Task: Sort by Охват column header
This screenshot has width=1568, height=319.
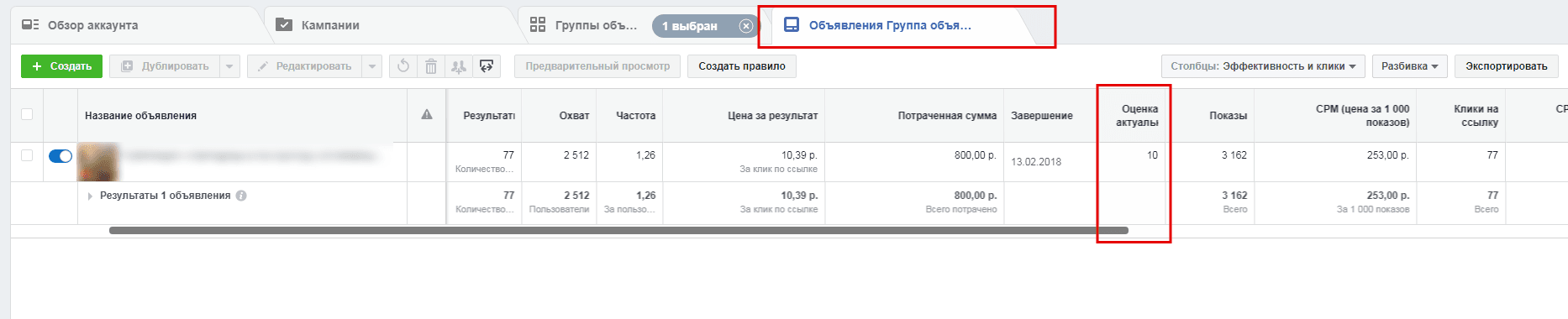Action: click(x=574, y=116)
